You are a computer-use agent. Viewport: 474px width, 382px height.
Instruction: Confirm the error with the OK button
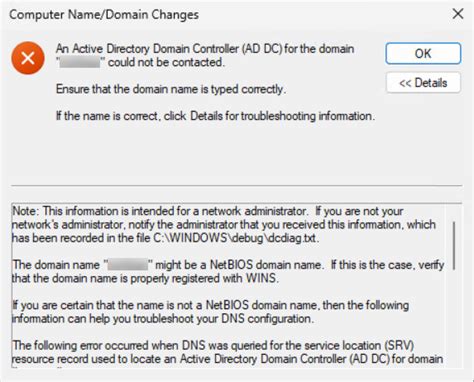(x=423, y=53)
